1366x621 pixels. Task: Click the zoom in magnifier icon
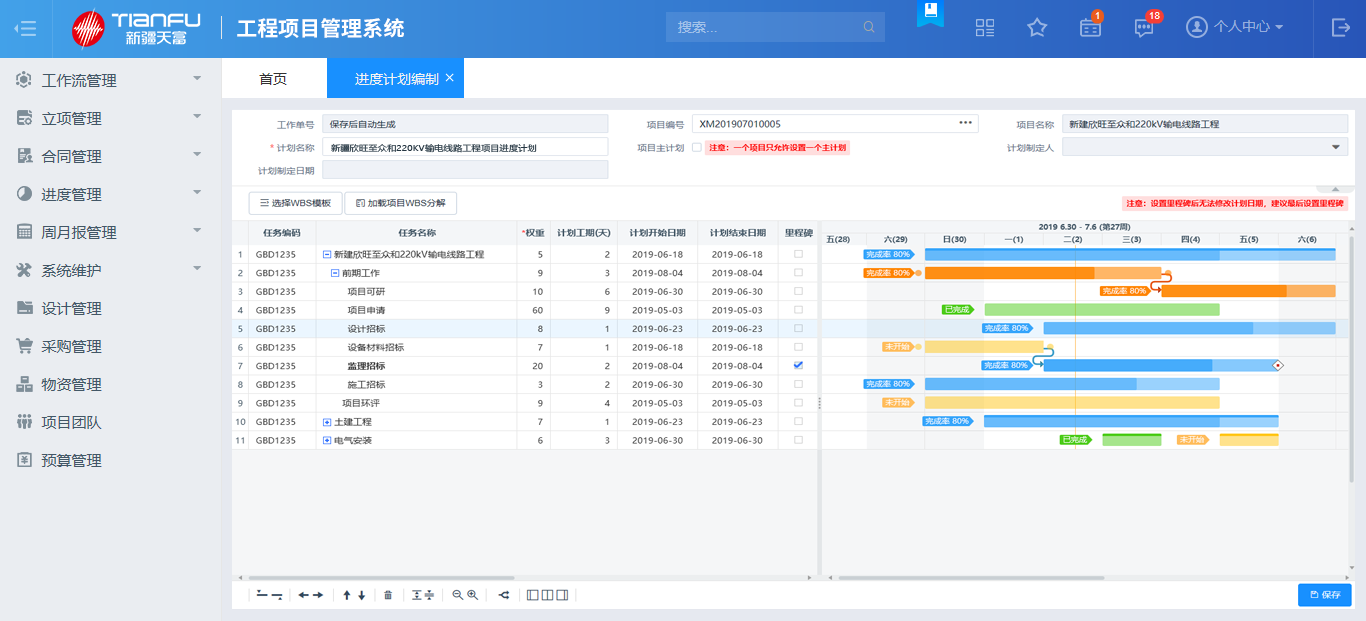pos(473,595)
